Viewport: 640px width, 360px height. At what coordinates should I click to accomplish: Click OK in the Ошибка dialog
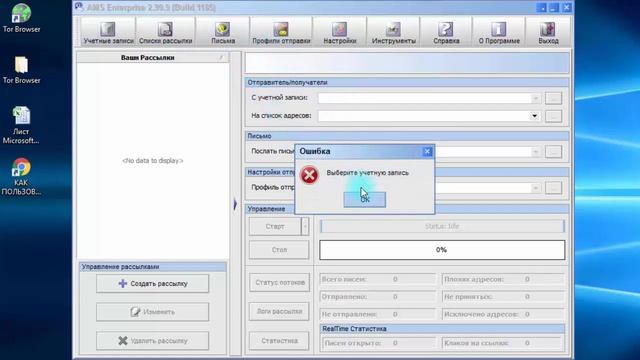point(364,199)
